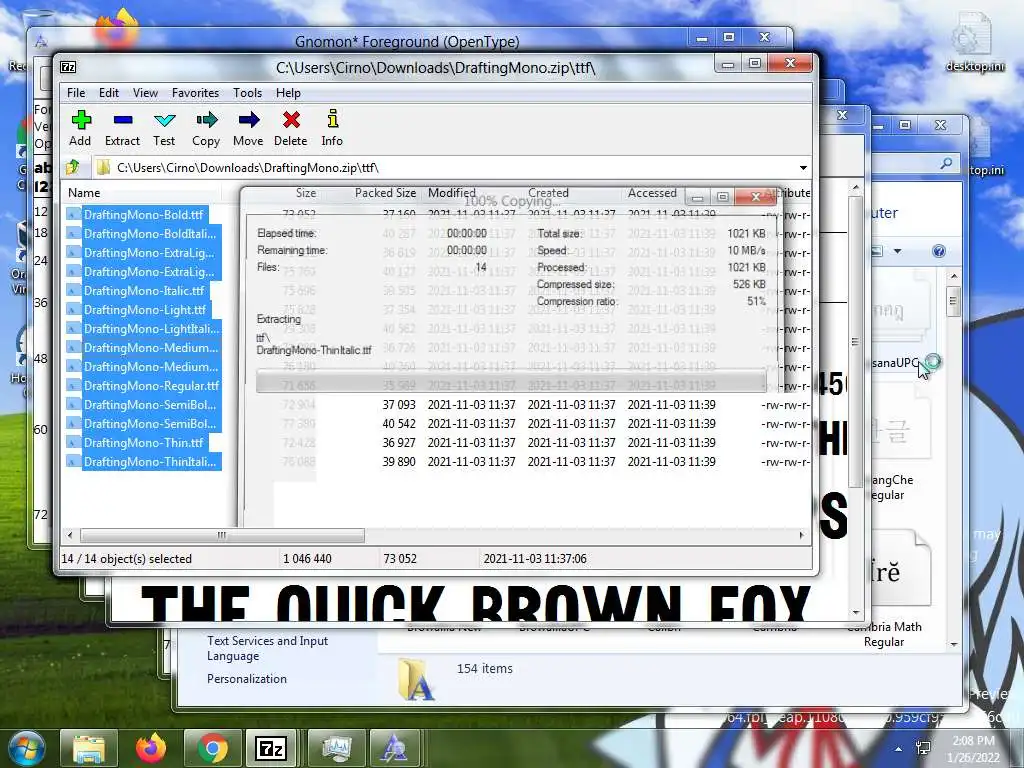Minimize the Copying progress dialog

[x=697, y=197]
